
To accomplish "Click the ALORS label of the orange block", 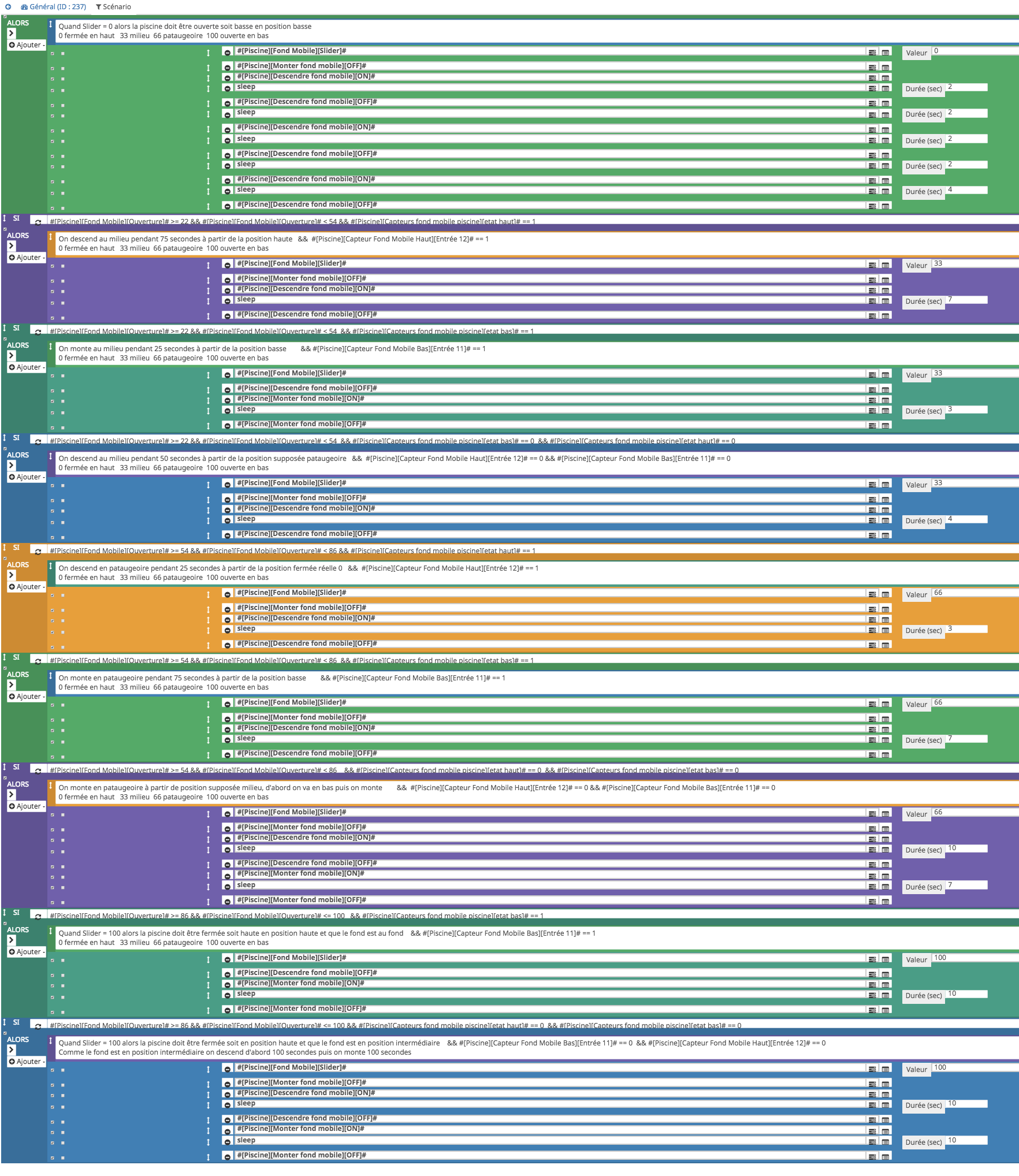I will 18,565.
